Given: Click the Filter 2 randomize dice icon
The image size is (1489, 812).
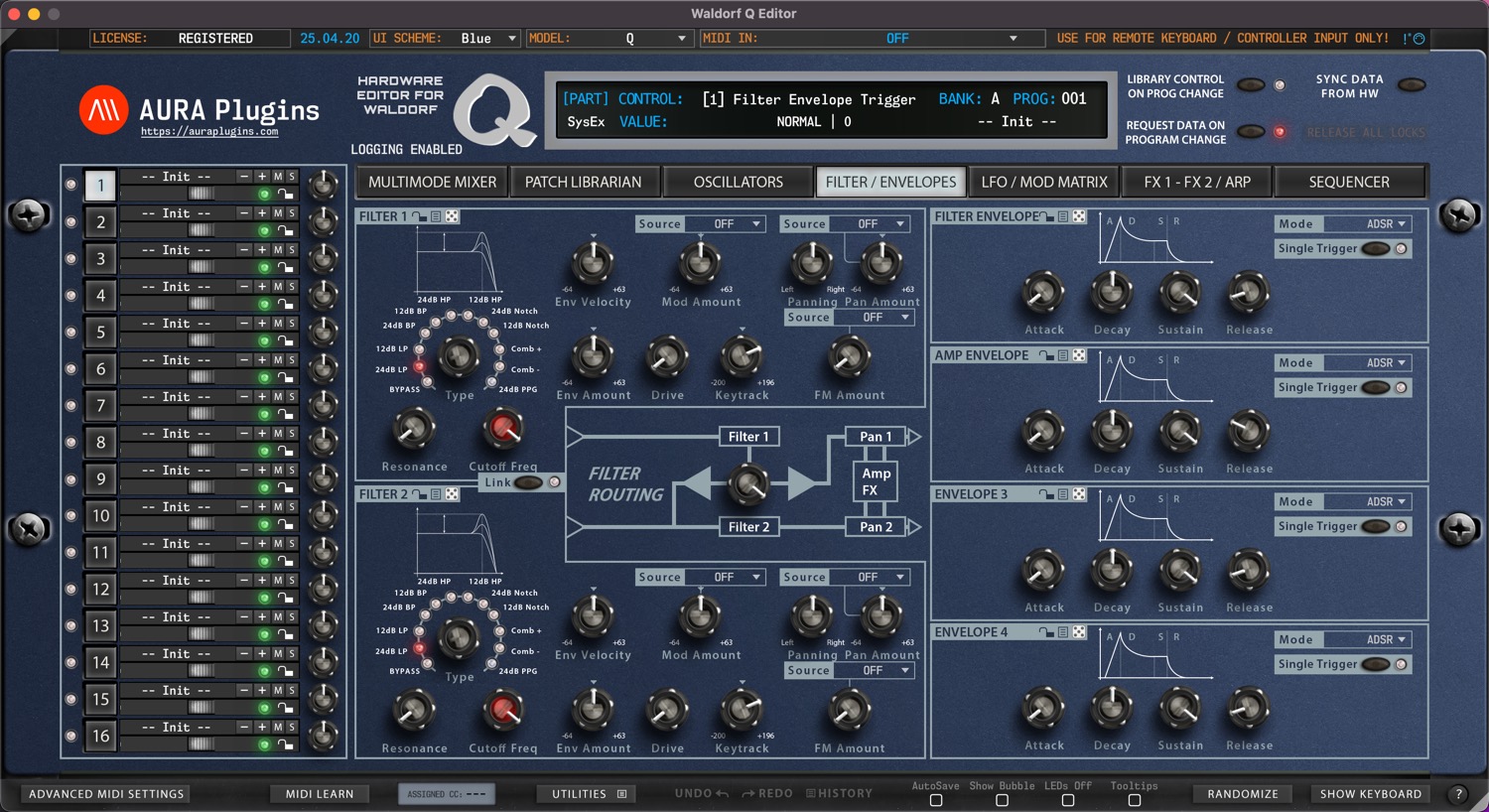Looking at the screenshot, I should coord(452,494).
